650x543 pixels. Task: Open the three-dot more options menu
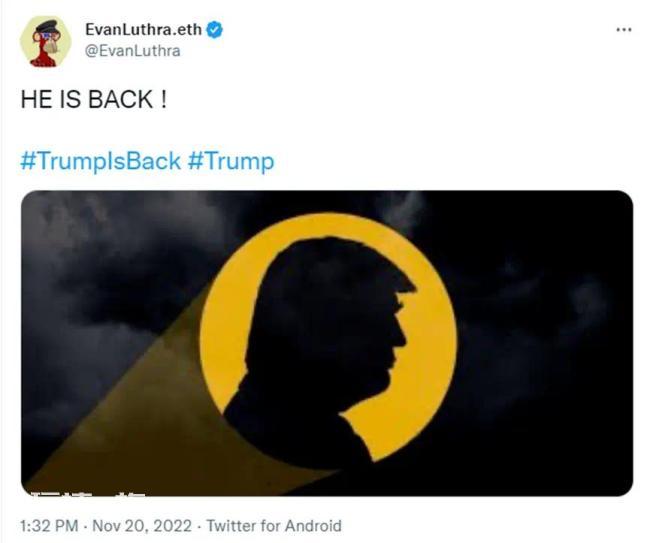(624, 30)
